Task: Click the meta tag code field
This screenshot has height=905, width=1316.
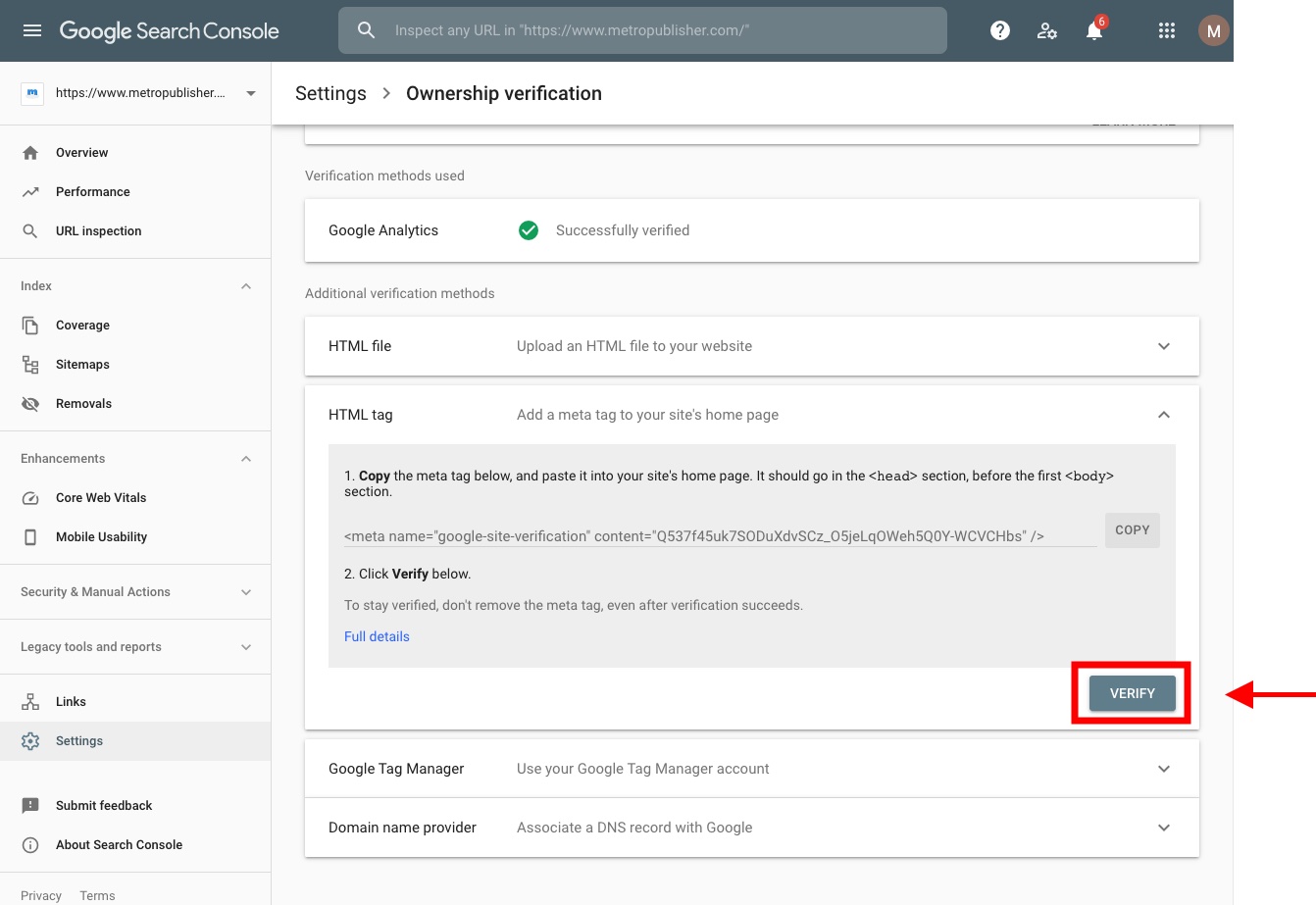Action: coord(720,535)
